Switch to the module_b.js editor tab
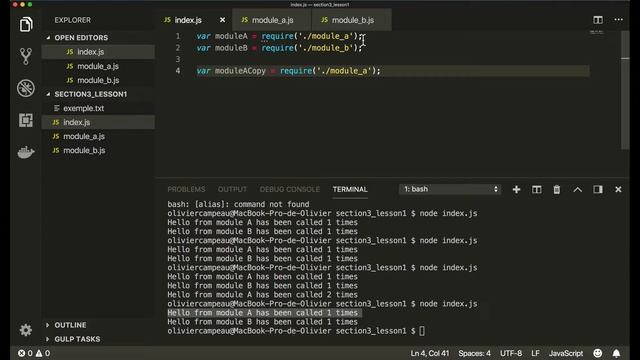The height and width of the screenshot is (360, 640). (x=352, y=20)
